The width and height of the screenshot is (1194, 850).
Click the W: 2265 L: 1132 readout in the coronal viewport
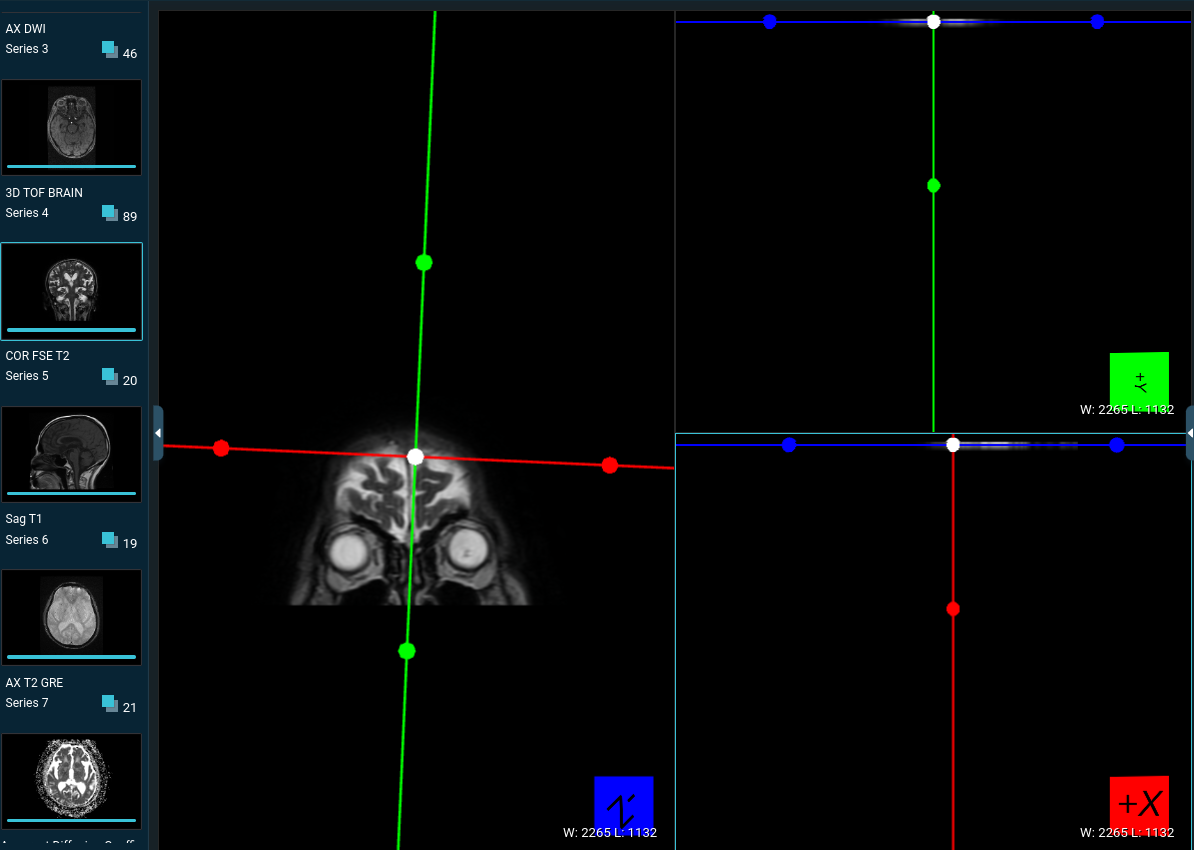610,832
